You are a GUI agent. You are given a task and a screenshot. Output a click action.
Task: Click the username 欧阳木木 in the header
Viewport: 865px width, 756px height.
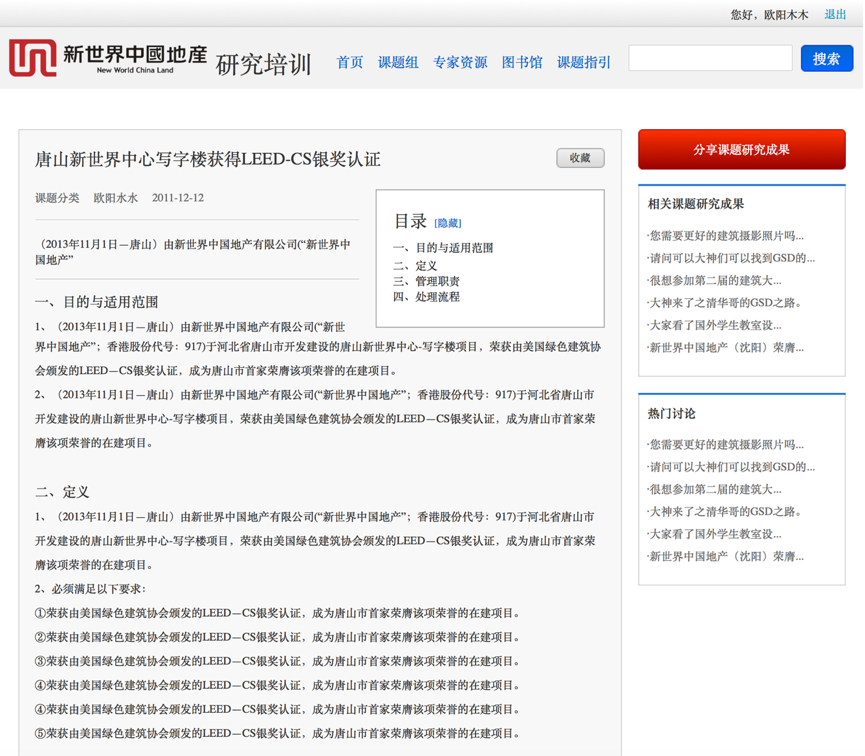pos(786,15)
